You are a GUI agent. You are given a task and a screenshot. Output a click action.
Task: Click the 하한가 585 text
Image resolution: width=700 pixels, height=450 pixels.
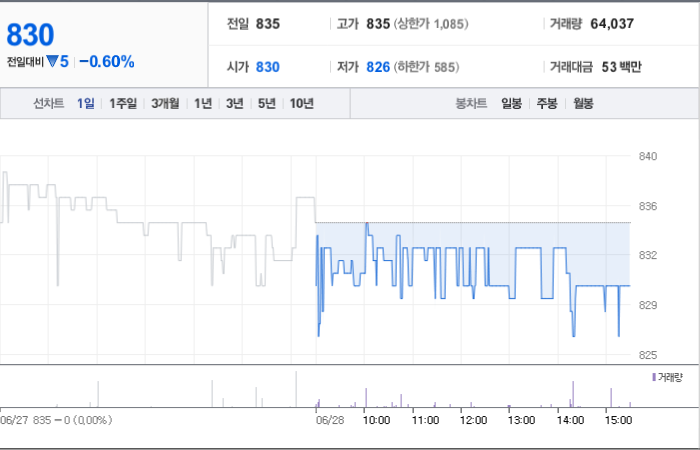pos(426,67)
